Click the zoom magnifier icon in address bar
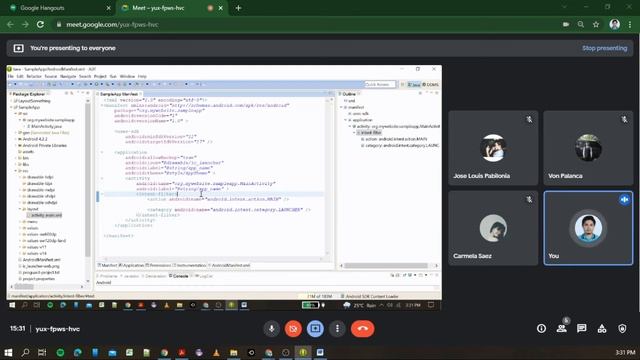 click(581, 24)
